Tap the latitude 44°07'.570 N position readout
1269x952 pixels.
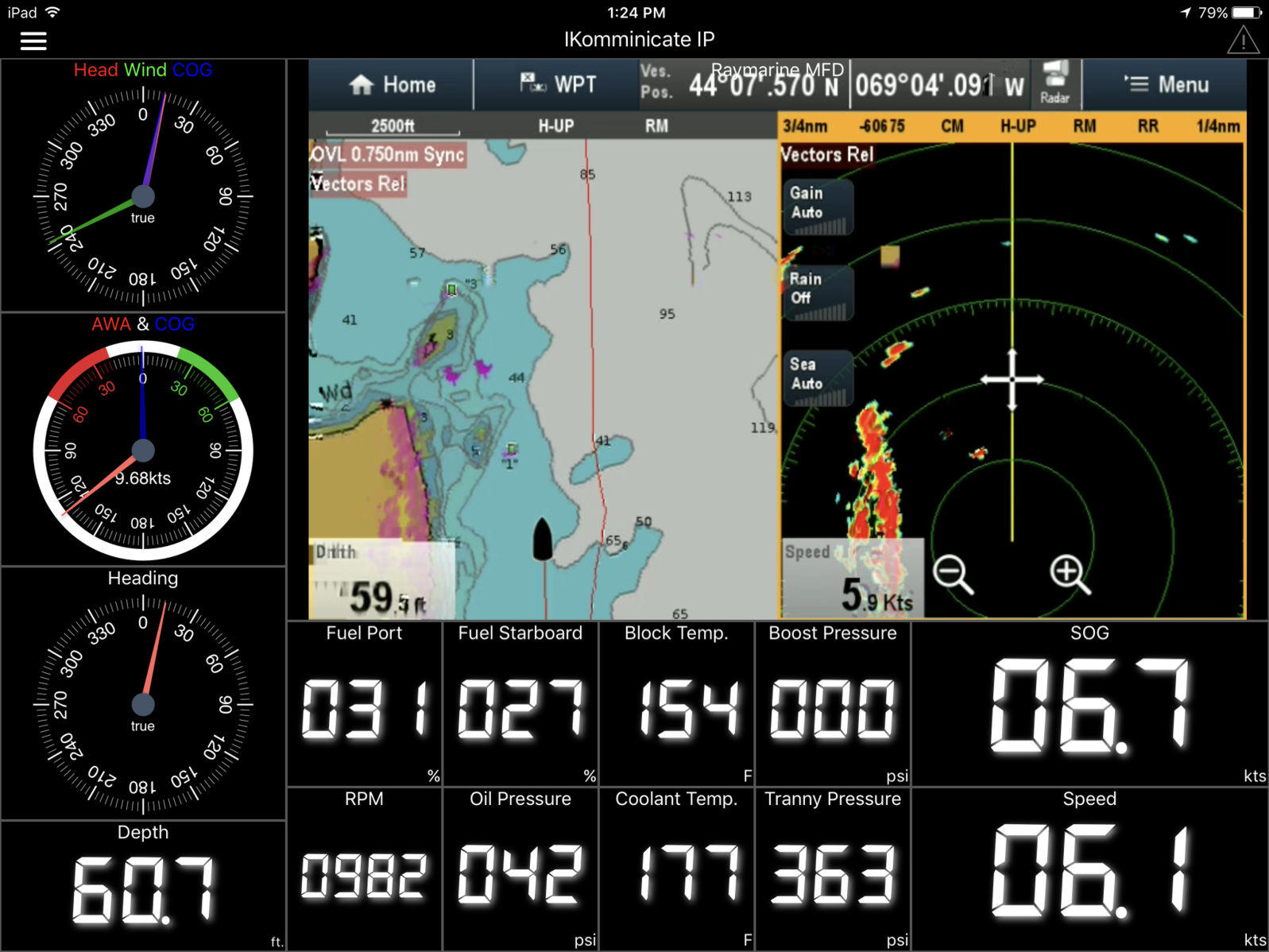[764, 85]
